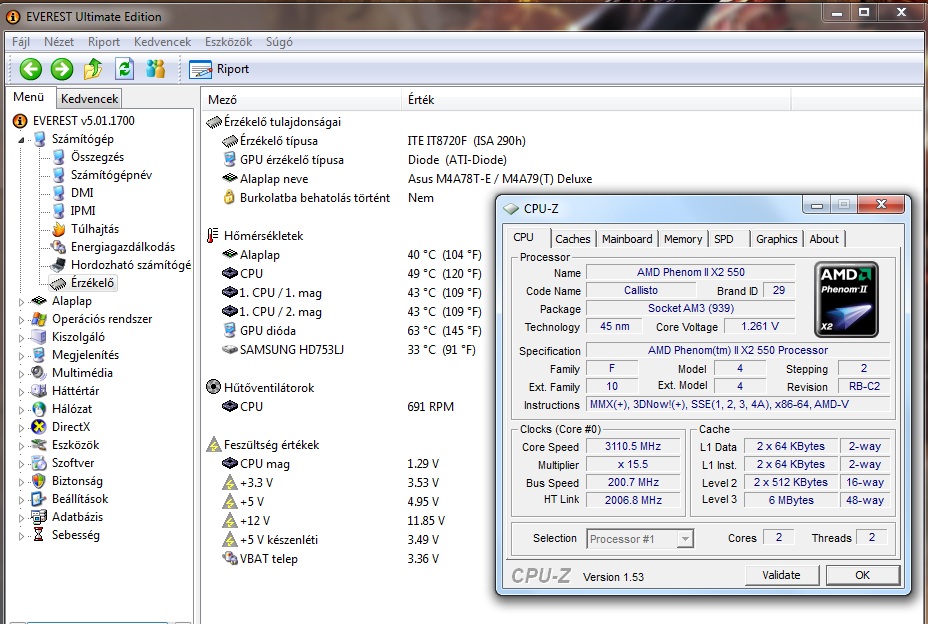Select Összegzés in the tree
This screenshot has height=624, width=928.
point(97,157)
